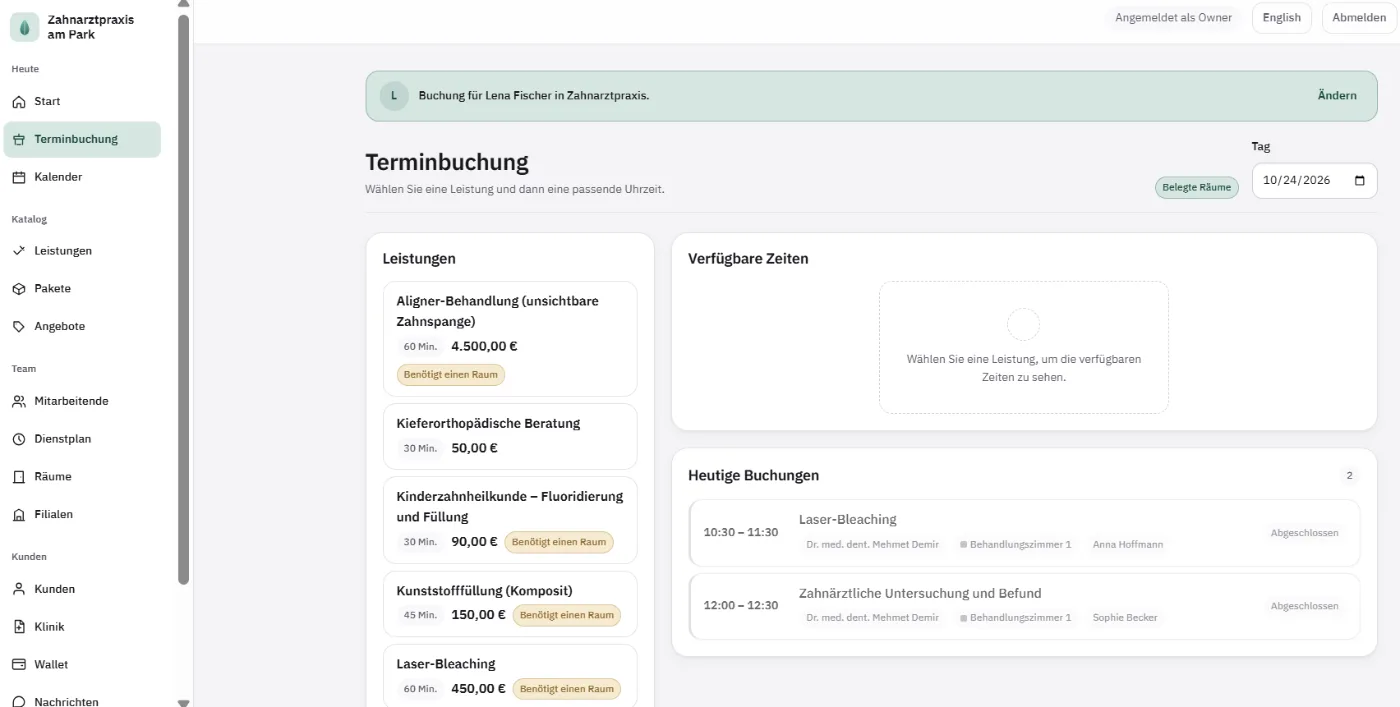
Task: Select the Kieferorthopädische Beratung service
Action: [x=510, y=436]
